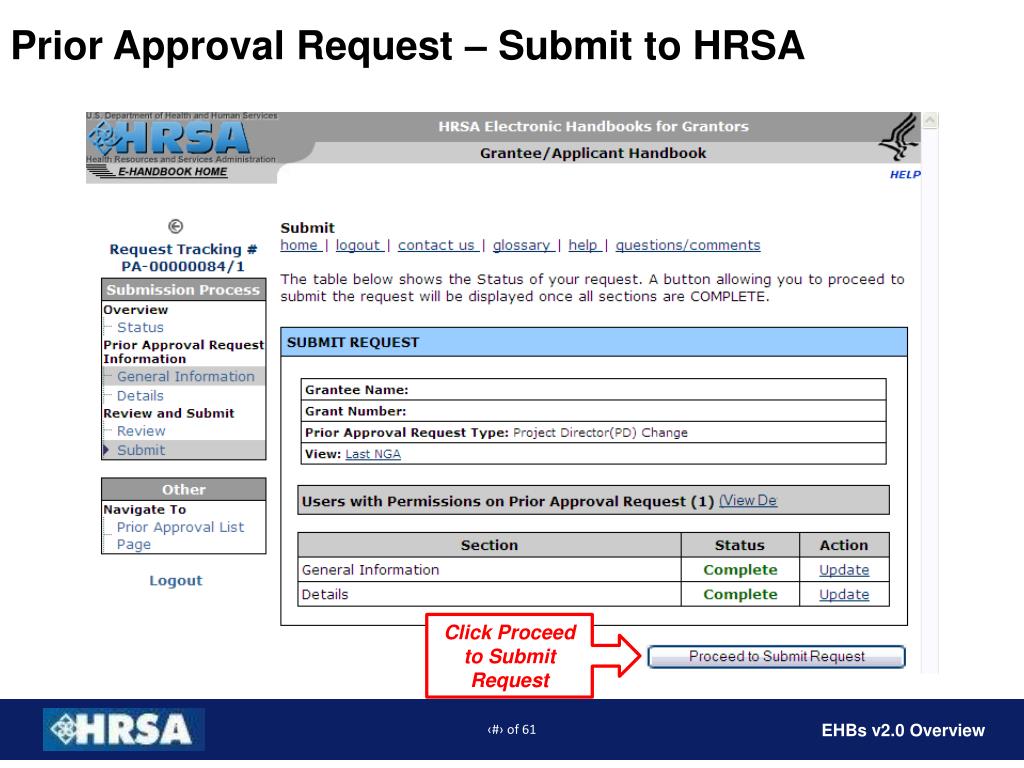Viewport: 1024px width, 768px height.
Task: Click the help link in top navigation
Action: [x=583, y=245]
